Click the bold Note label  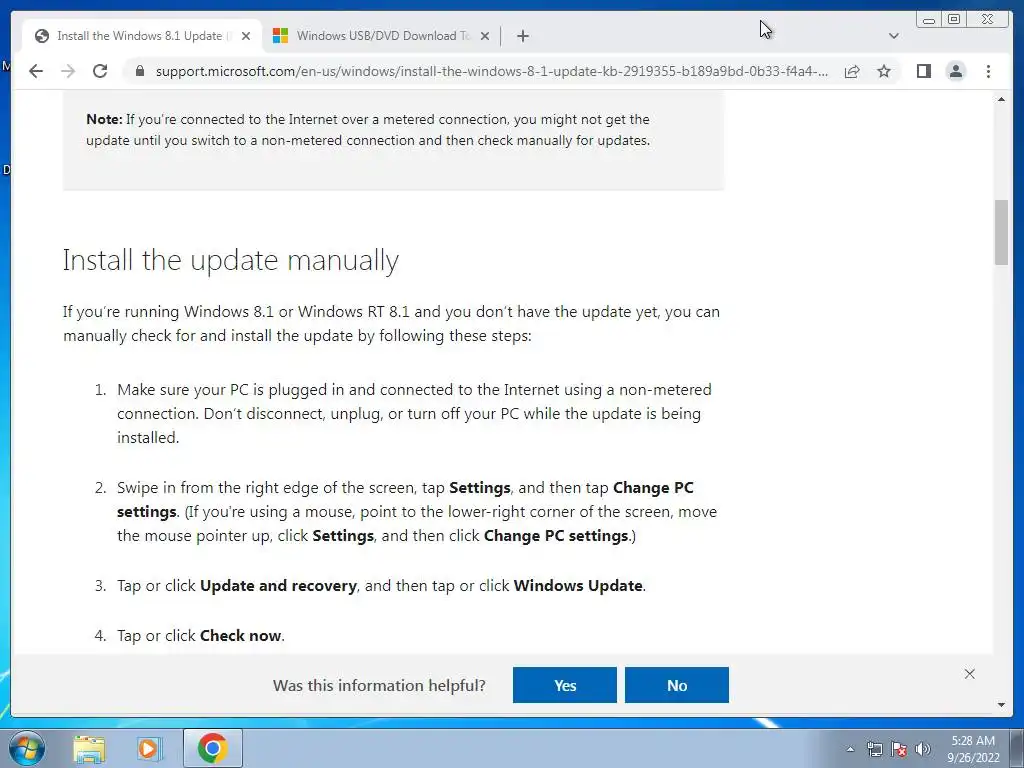(x=104, y=120)
